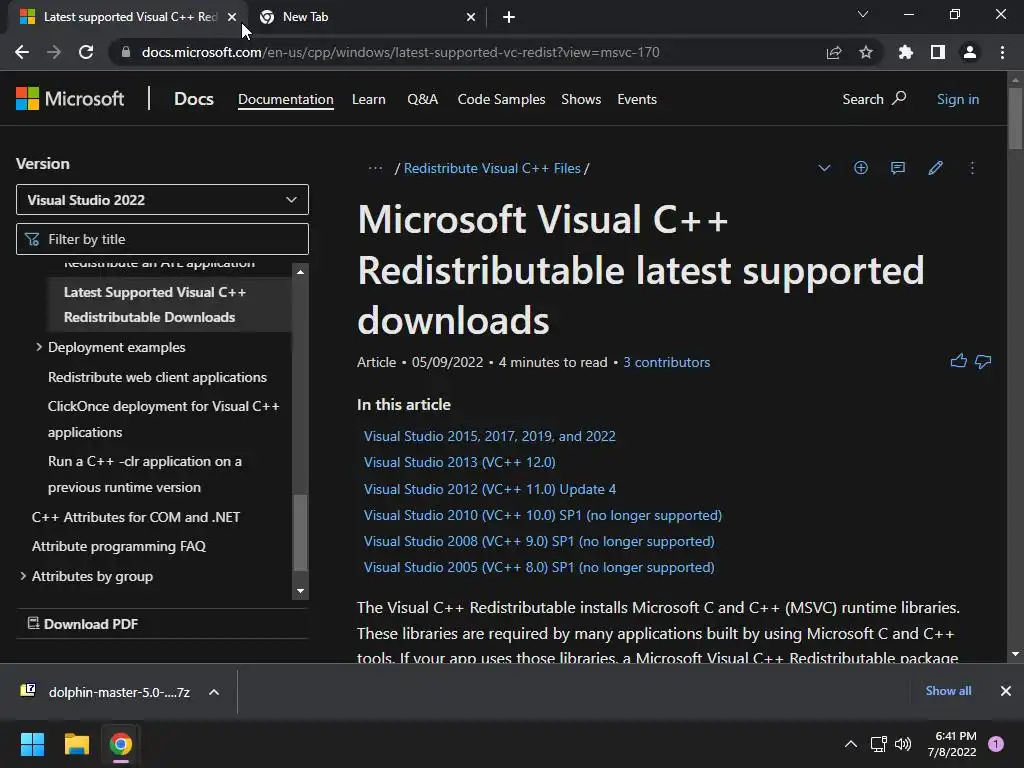
Task: Click Redistribute Visual C++ Files breadcrumb
Action: [492, 168]
